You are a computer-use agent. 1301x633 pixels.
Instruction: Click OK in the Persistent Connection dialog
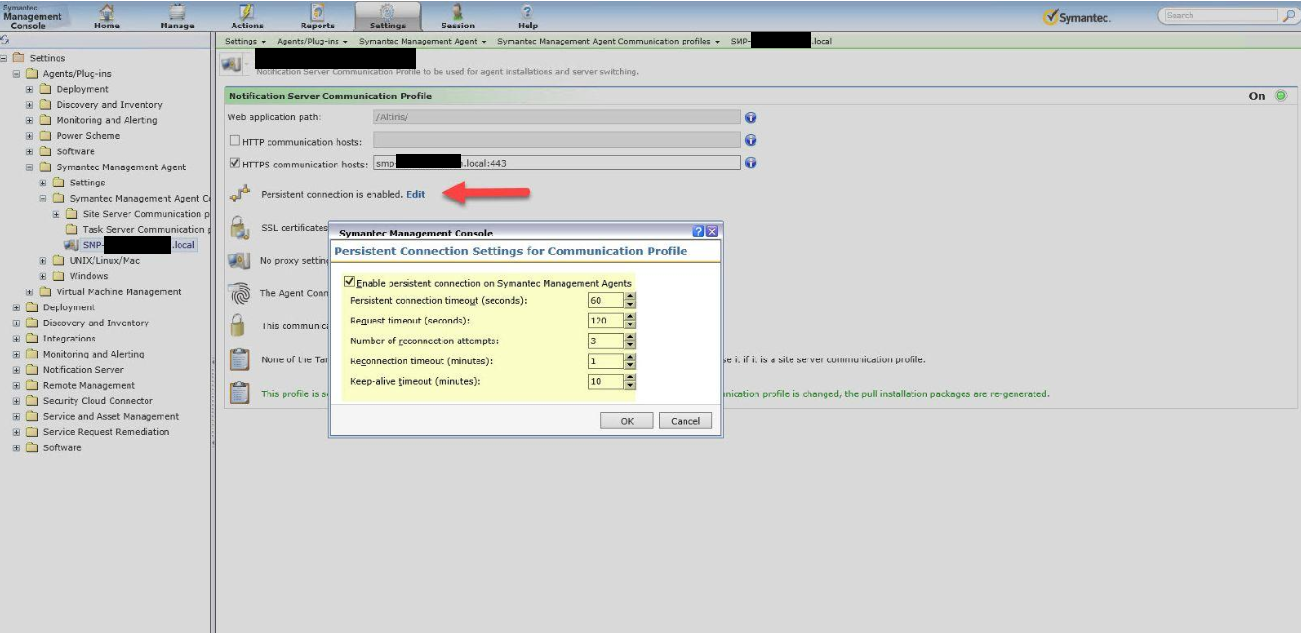[627, 421]
